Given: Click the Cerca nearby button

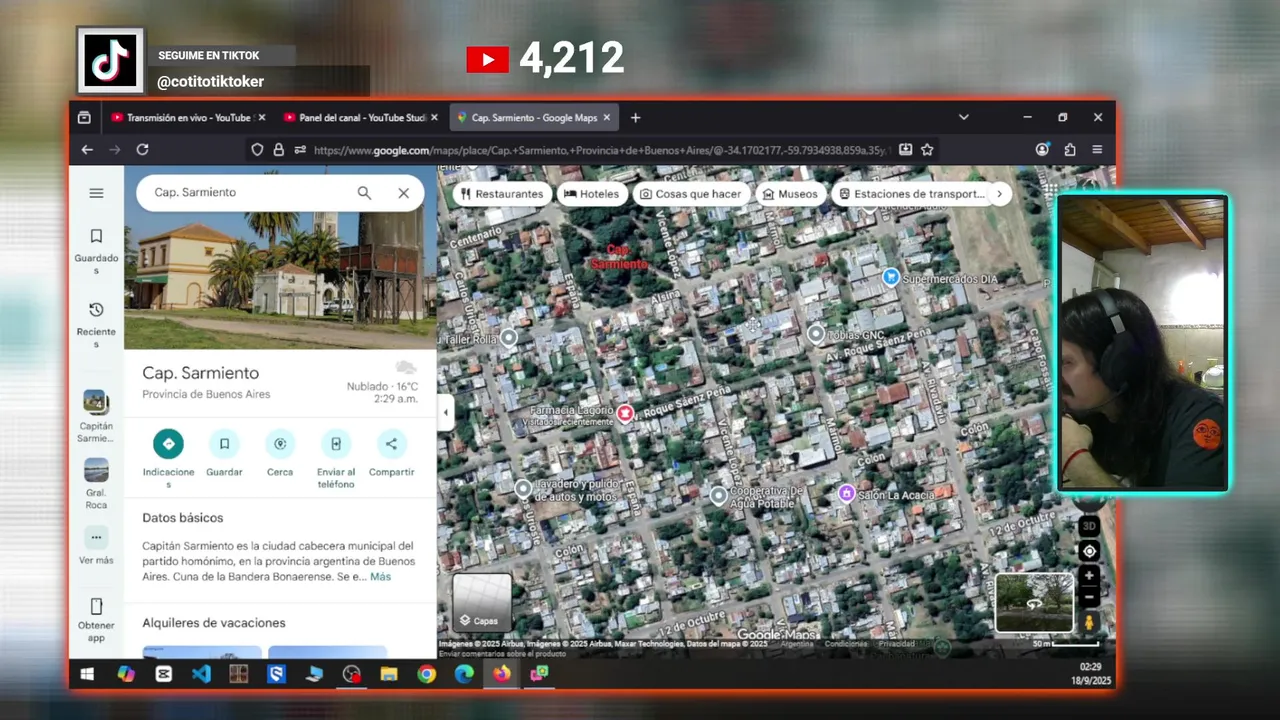Looking at the screenshot, I should click(x=280, y=444).
